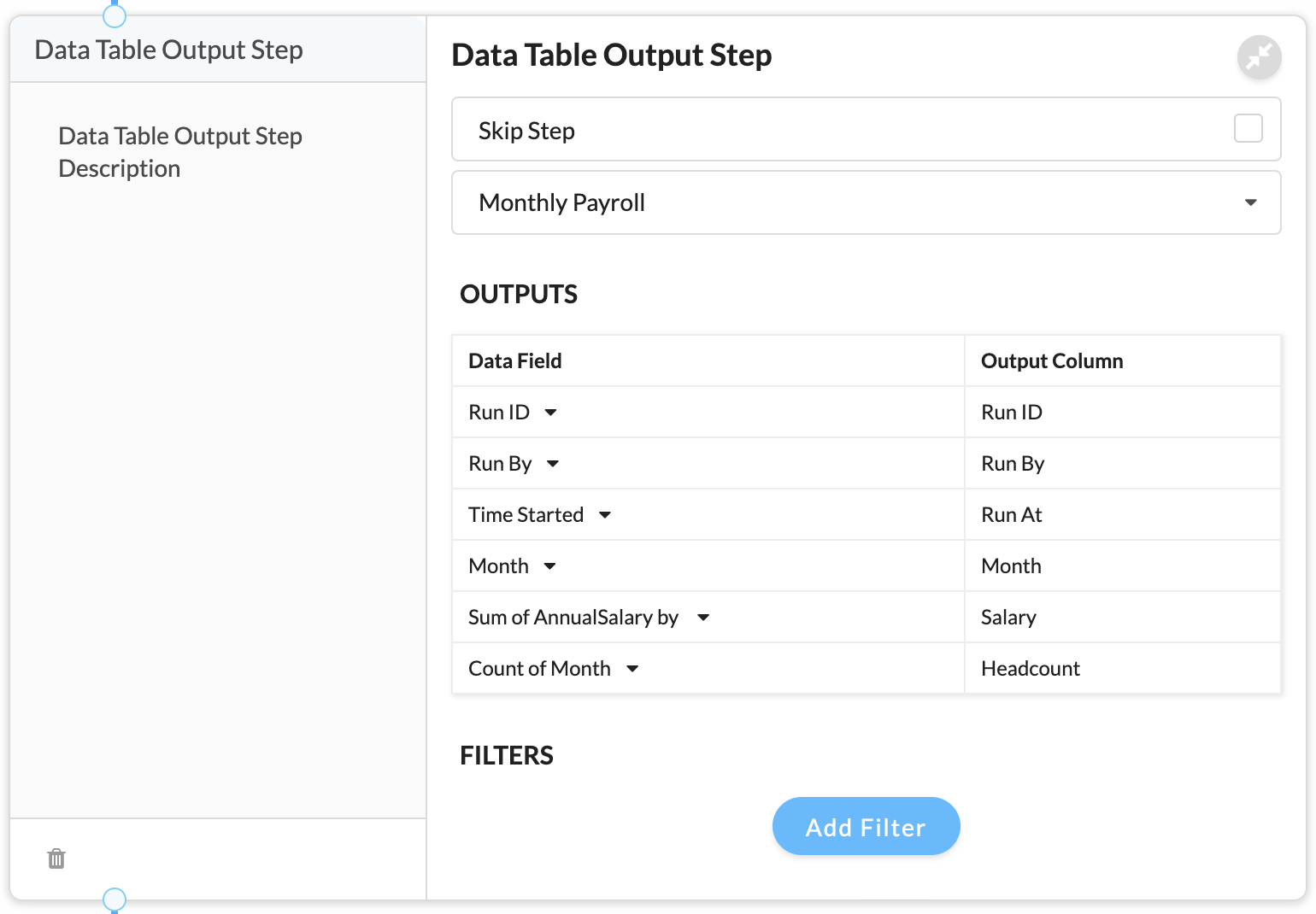Expand the Run ID data field dropdown
The image size is (1316, 914).
pos(550,413)
